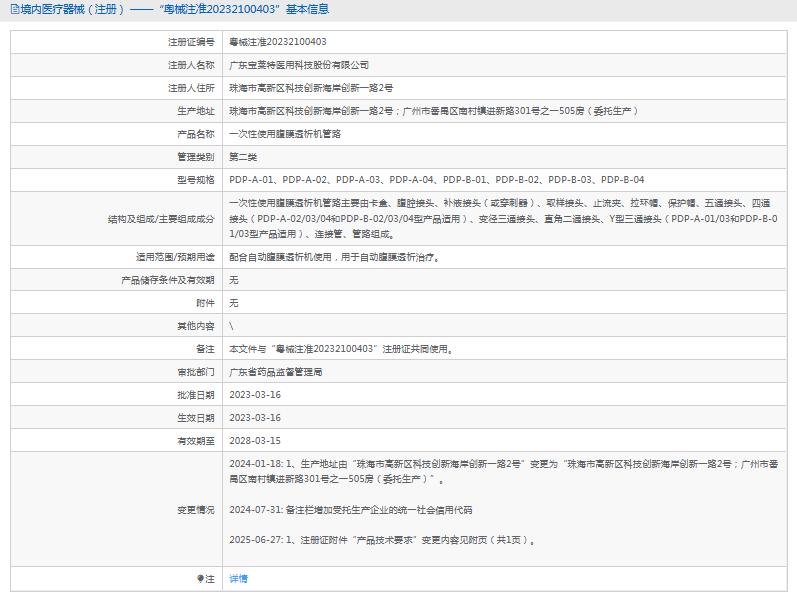Click the 结构及组成/主要组成成分 label
The image size is (797, 598).
click(161, 219)
